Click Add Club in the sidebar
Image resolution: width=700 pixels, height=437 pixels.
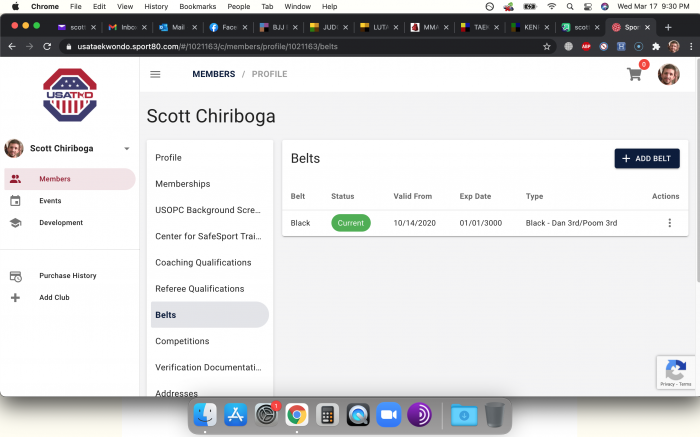(70, 298)
